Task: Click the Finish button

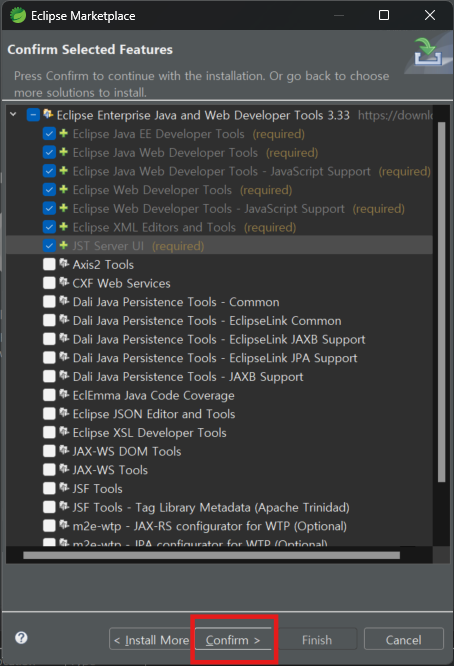Action: tap(317, 639)
